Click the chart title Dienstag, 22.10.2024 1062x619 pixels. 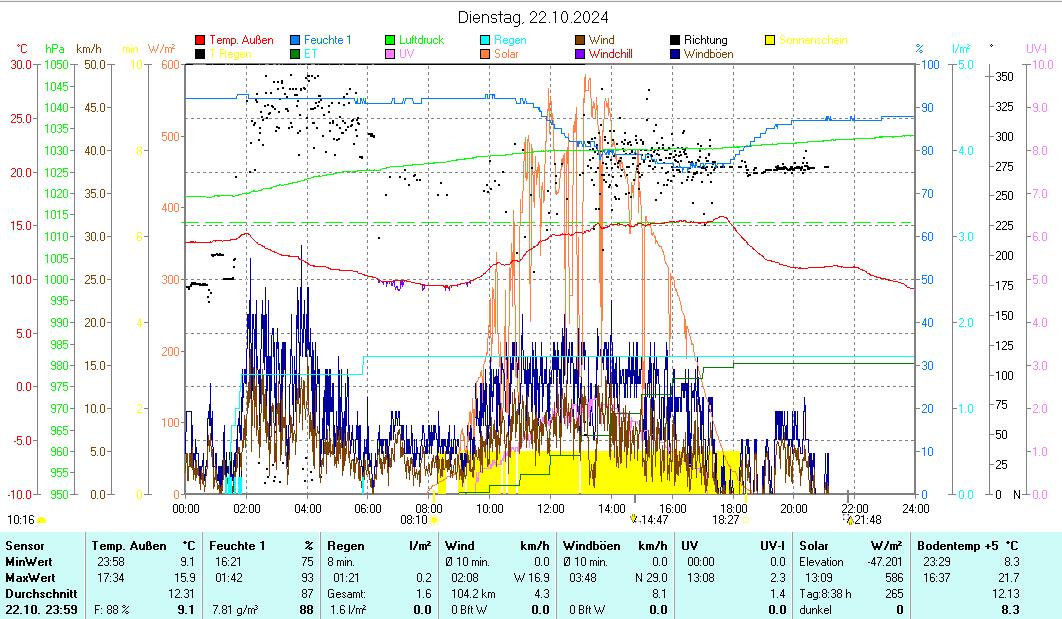click(533, 17)
